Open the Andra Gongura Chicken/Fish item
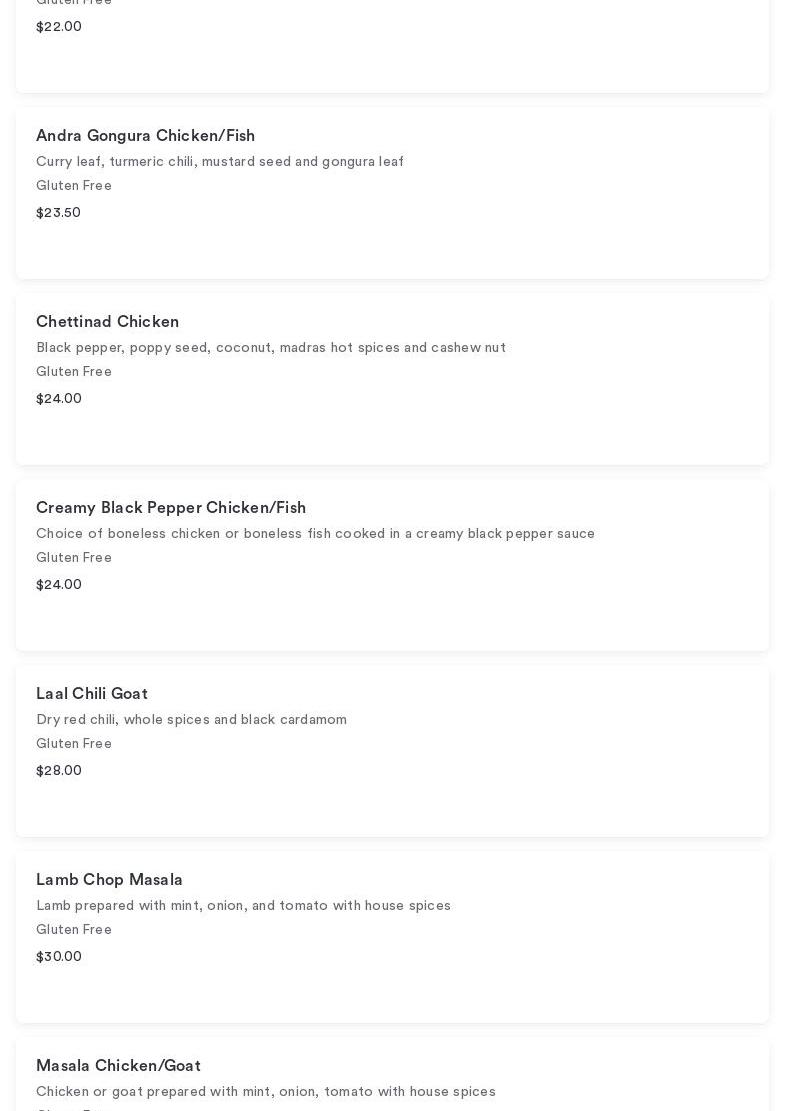 [146, 136]
